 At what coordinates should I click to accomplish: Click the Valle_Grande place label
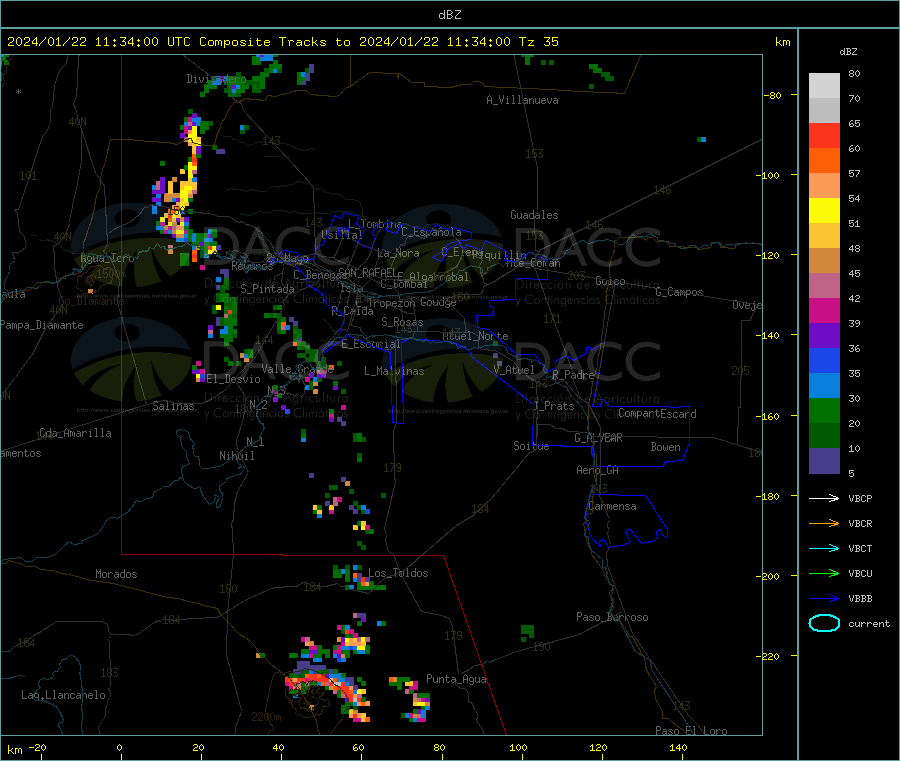[297, 368]
